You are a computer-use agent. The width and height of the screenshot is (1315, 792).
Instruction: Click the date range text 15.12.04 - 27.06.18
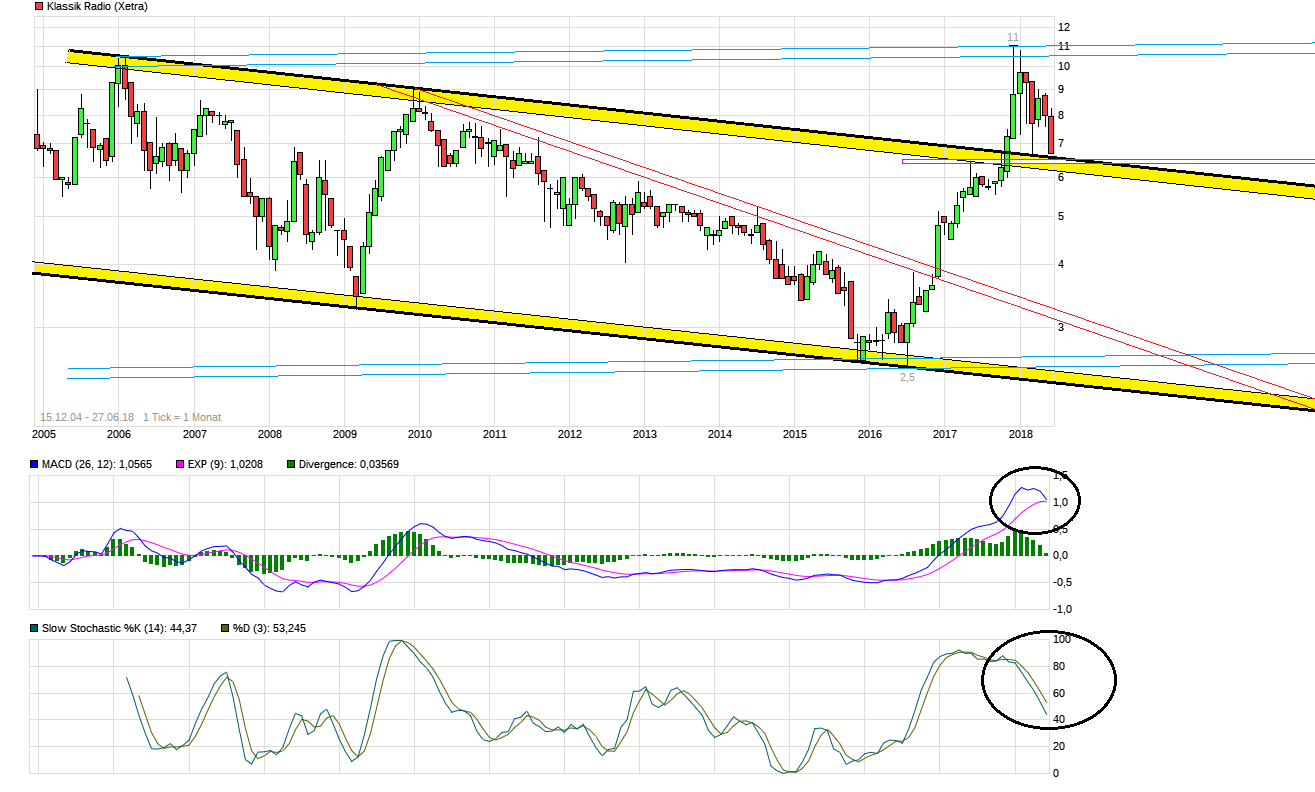pyautogui.click(x=86, y=417)
